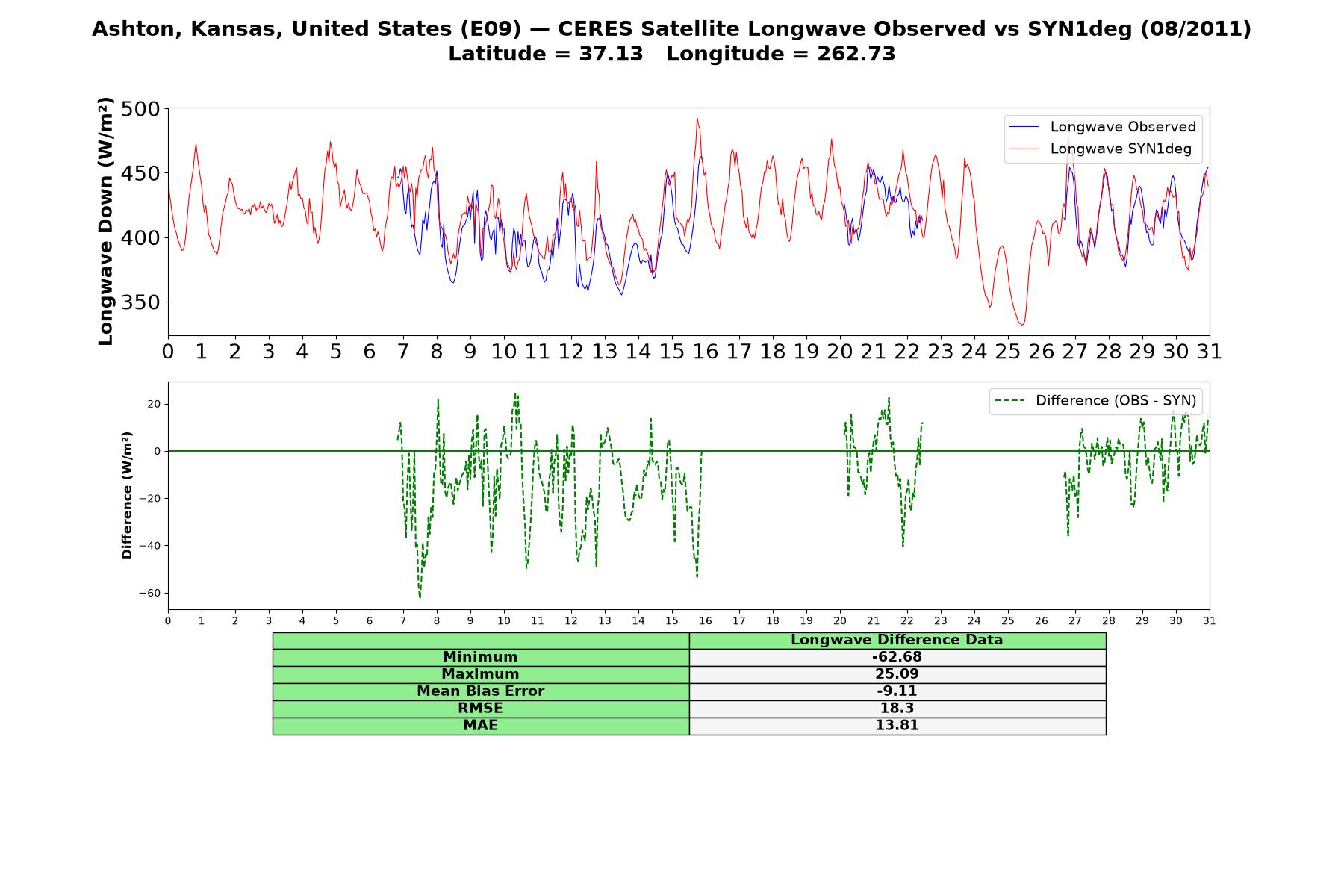Click day 16 tick on upper chart axis
Screen dimensions: 1344x896
point(706,352)
